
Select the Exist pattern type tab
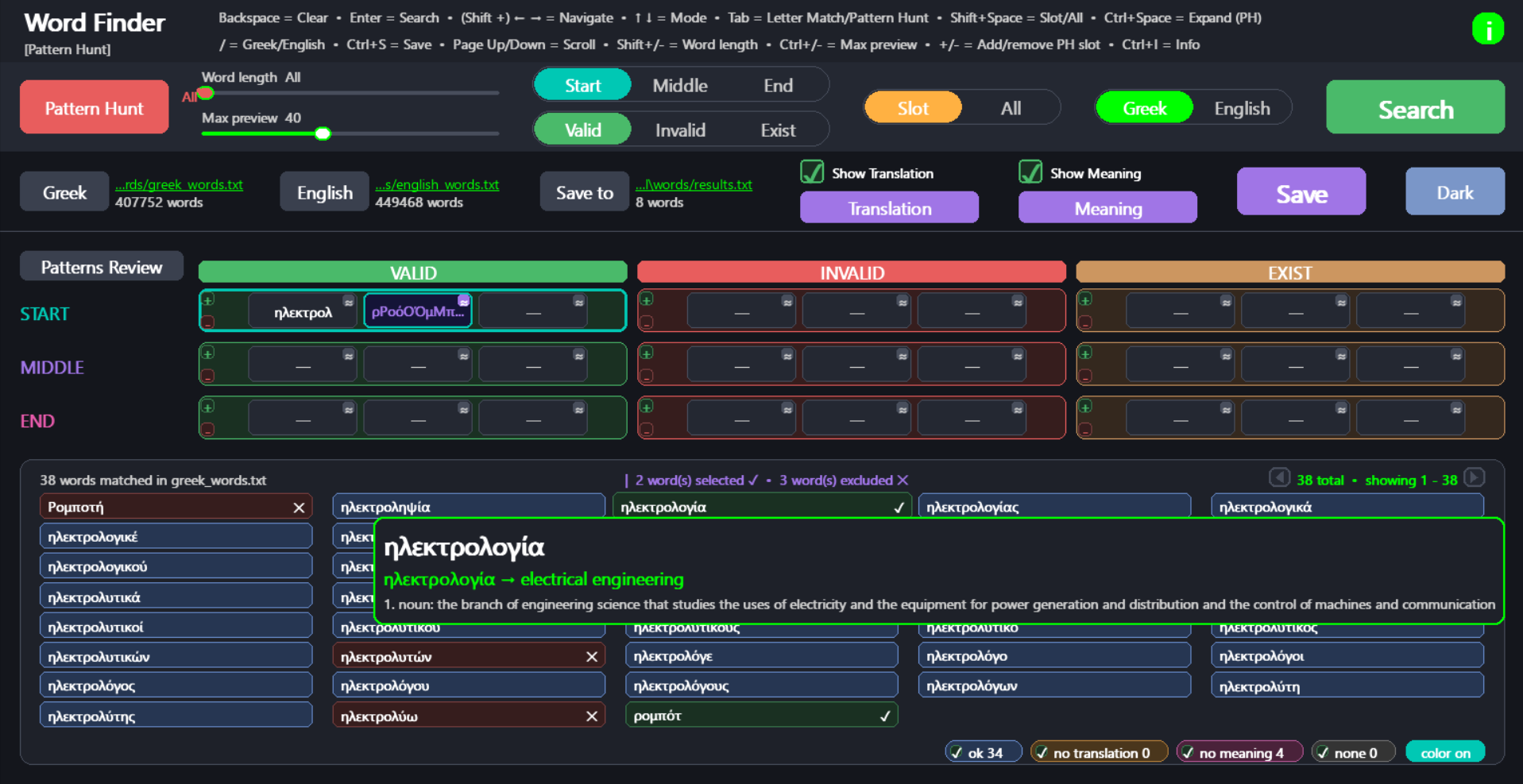coord(778,129)
